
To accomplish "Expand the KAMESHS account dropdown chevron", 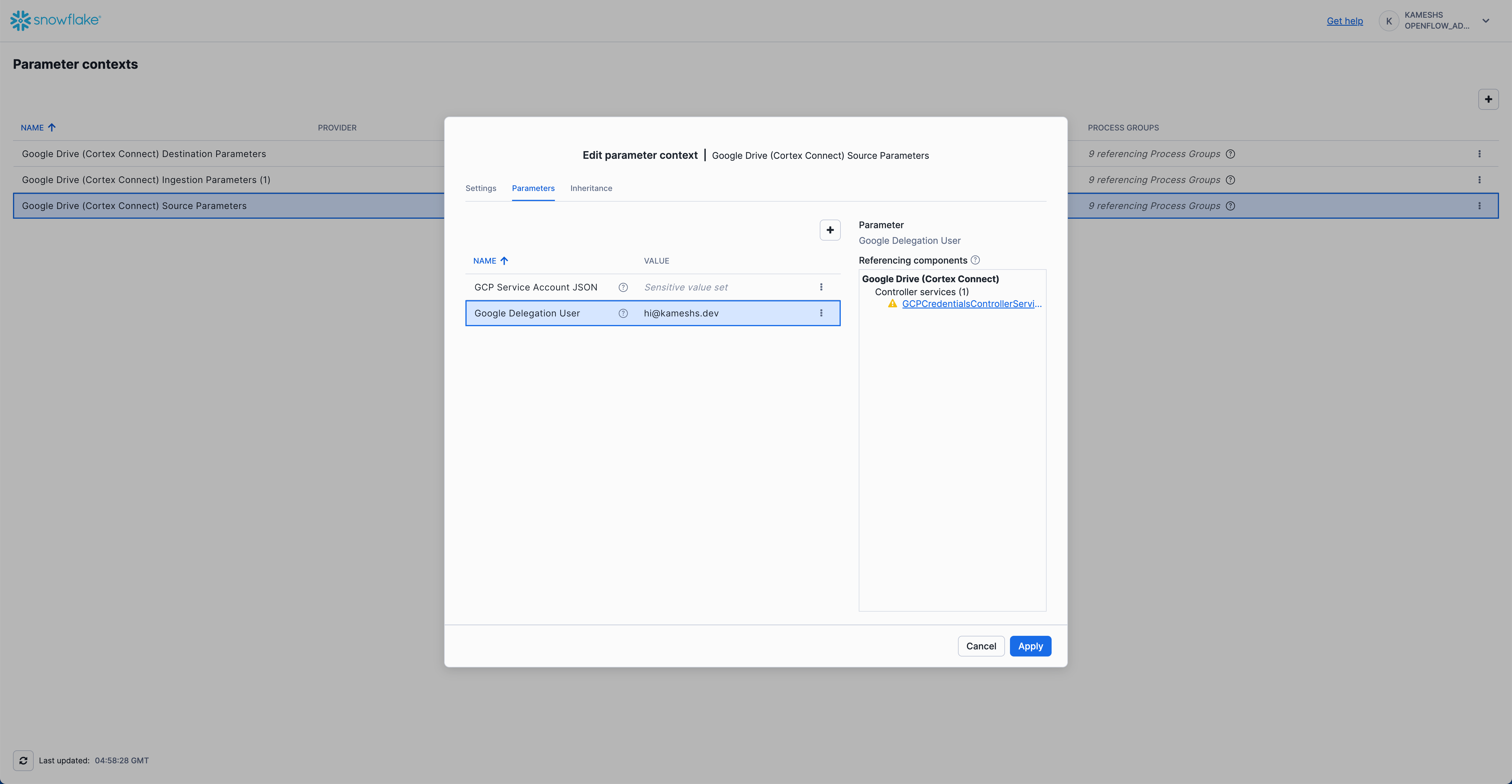I will 1486,21.
